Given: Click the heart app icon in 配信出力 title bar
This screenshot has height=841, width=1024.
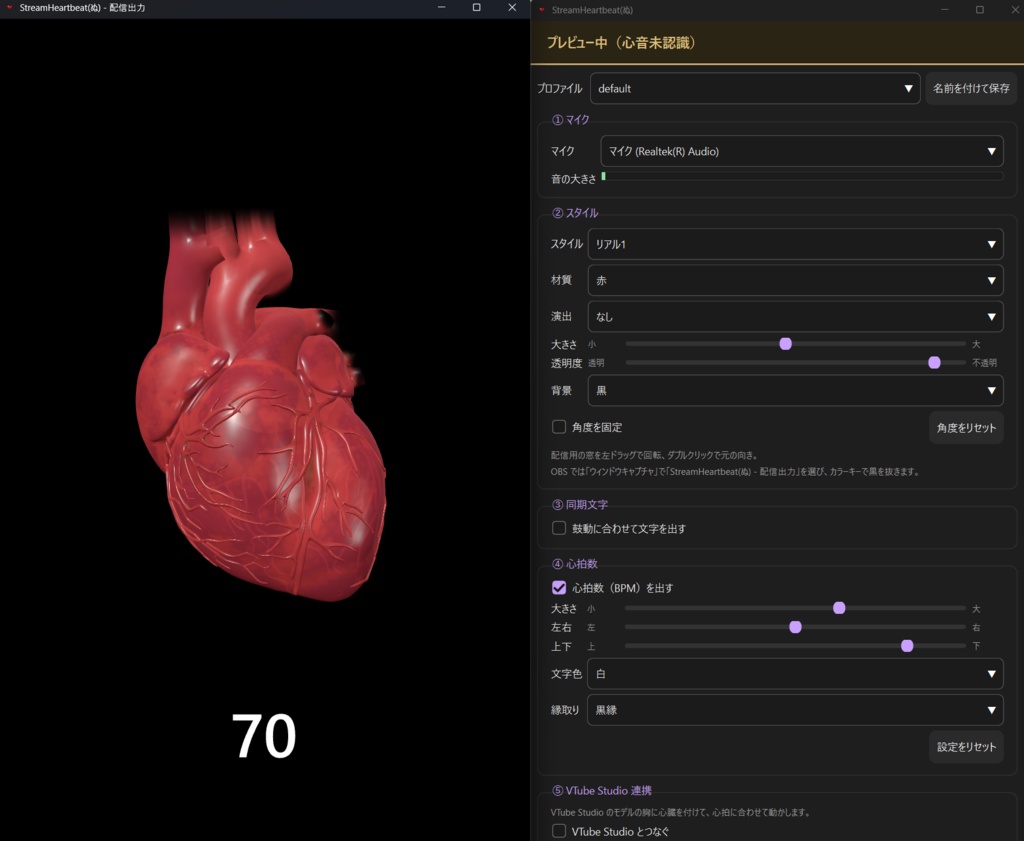Looking at the screenshot, I should [x=10, y=8].
